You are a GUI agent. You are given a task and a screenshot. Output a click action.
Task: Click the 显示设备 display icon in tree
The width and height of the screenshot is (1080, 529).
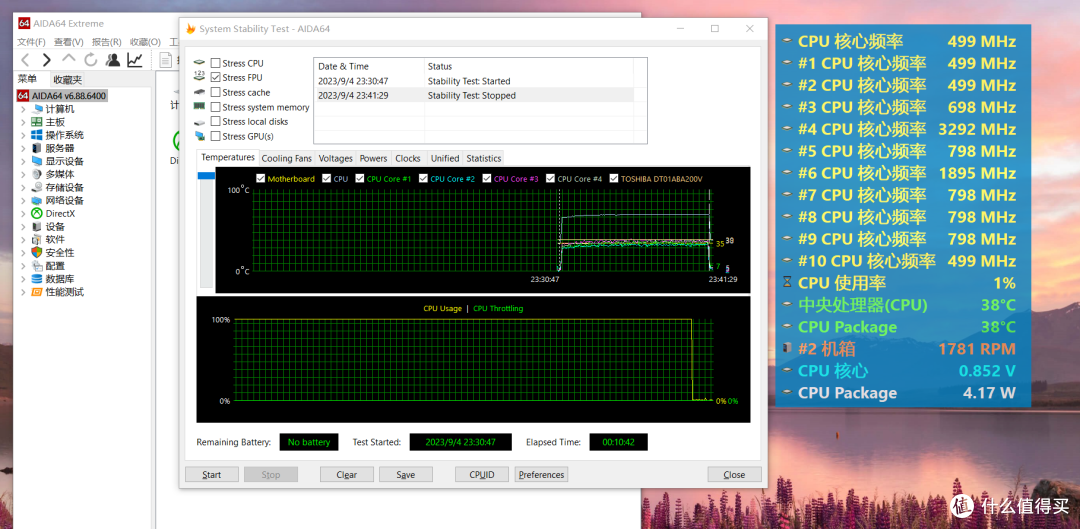37,161
